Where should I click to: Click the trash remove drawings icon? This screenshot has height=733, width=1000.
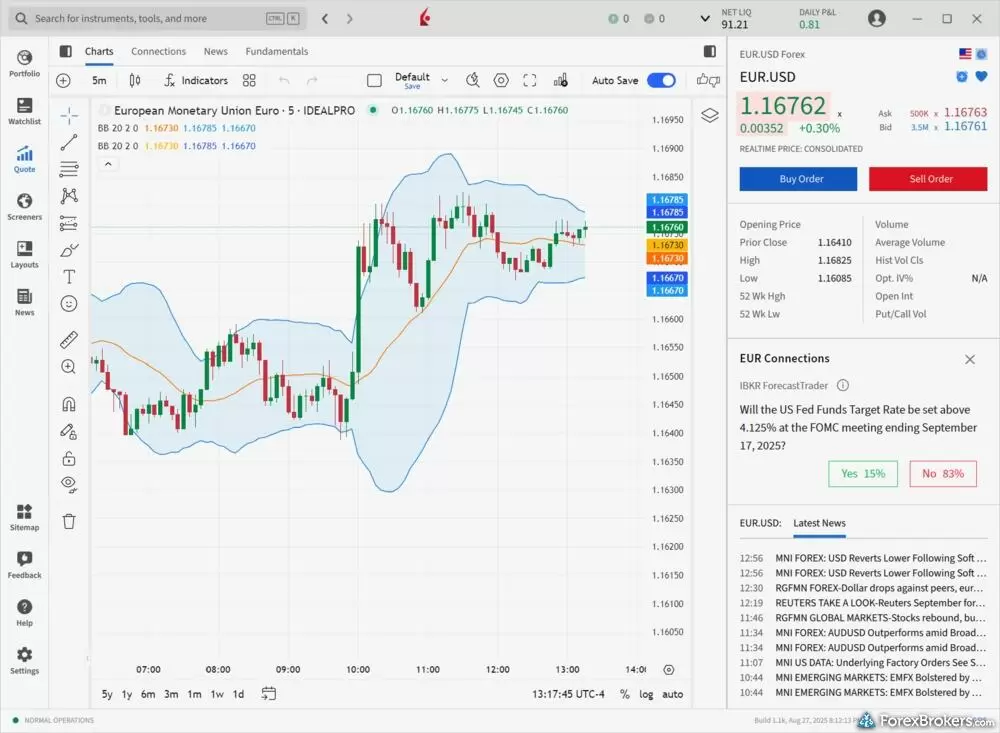69,521
